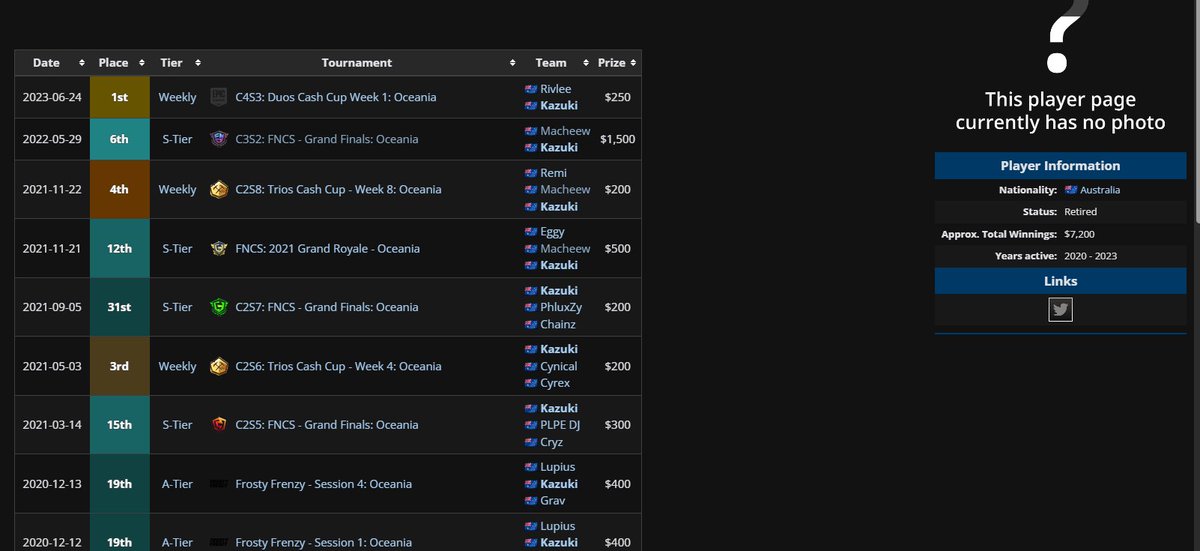The width and height of the screenshot is (1200, 551).
Task: Click the C2S6 Trios Cash Cup icon
Action: click(219, 366)
